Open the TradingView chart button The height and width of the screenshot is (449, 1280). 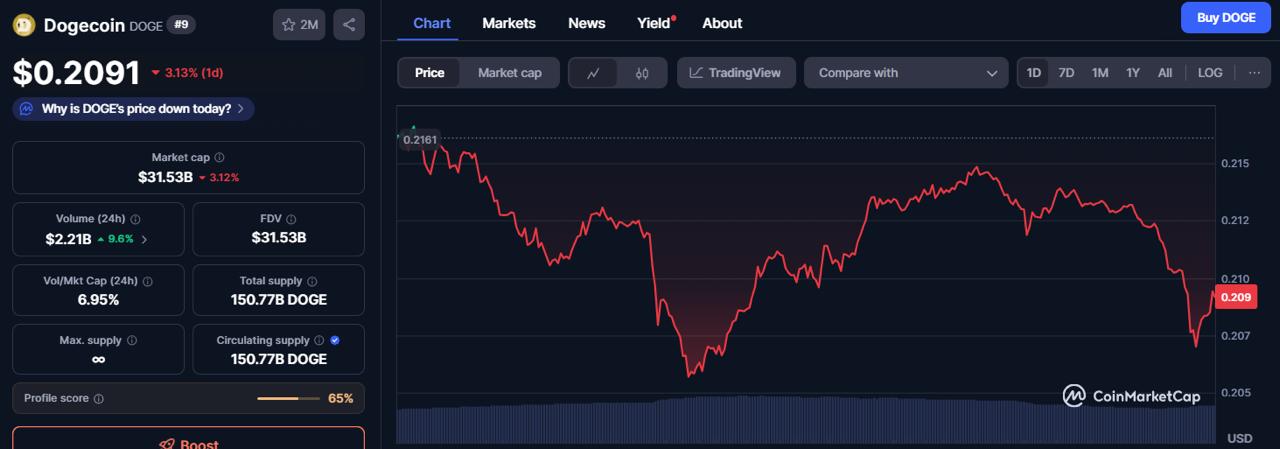point(736,73)
